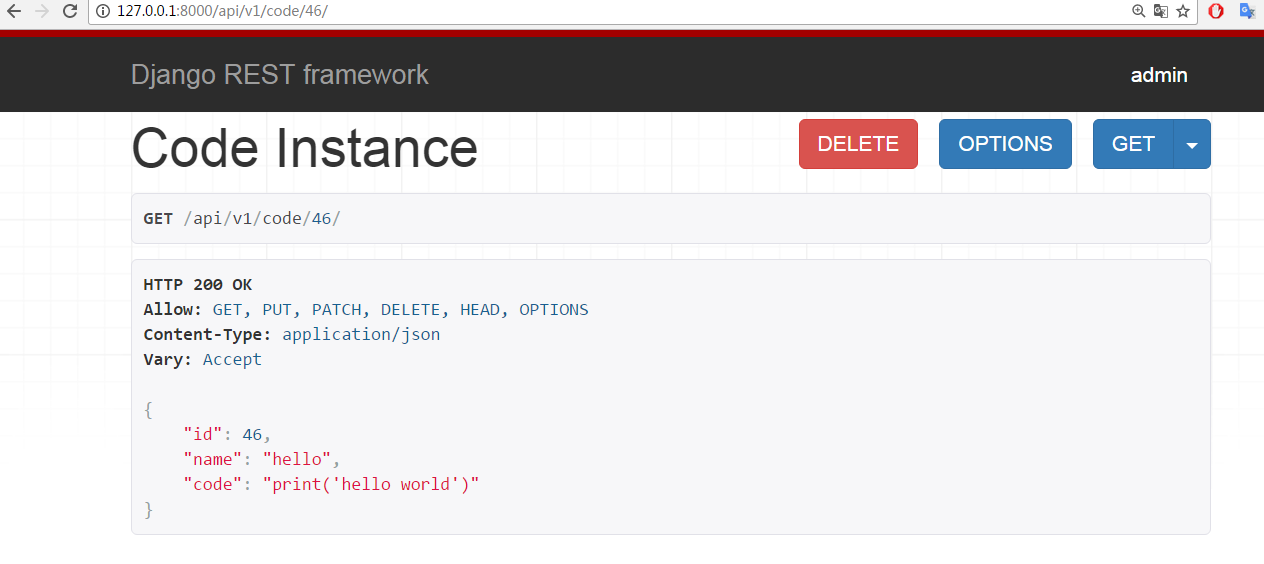
Task: Go back using the browser back arrow
Action: (x=13, y=11)
